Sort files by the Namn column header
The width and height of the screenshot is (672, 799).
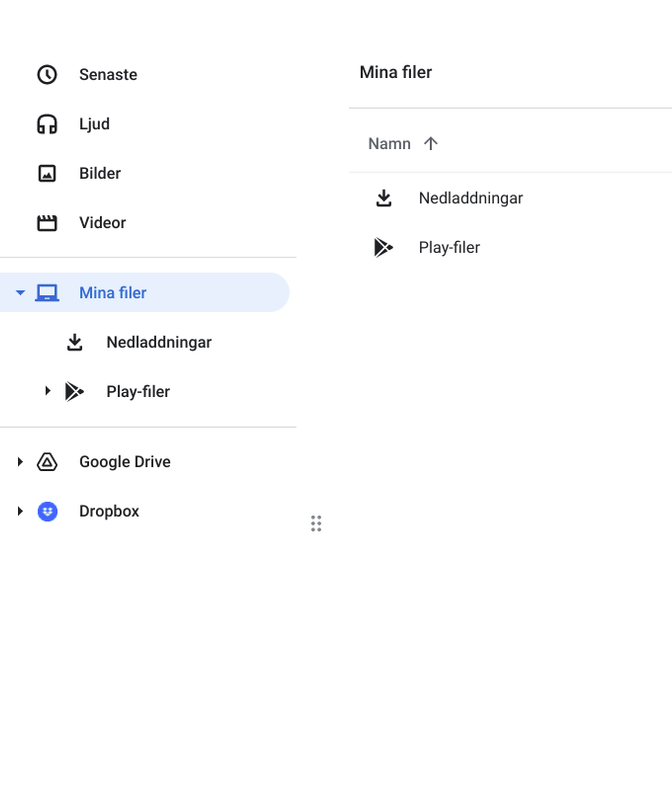pos(389,144)
